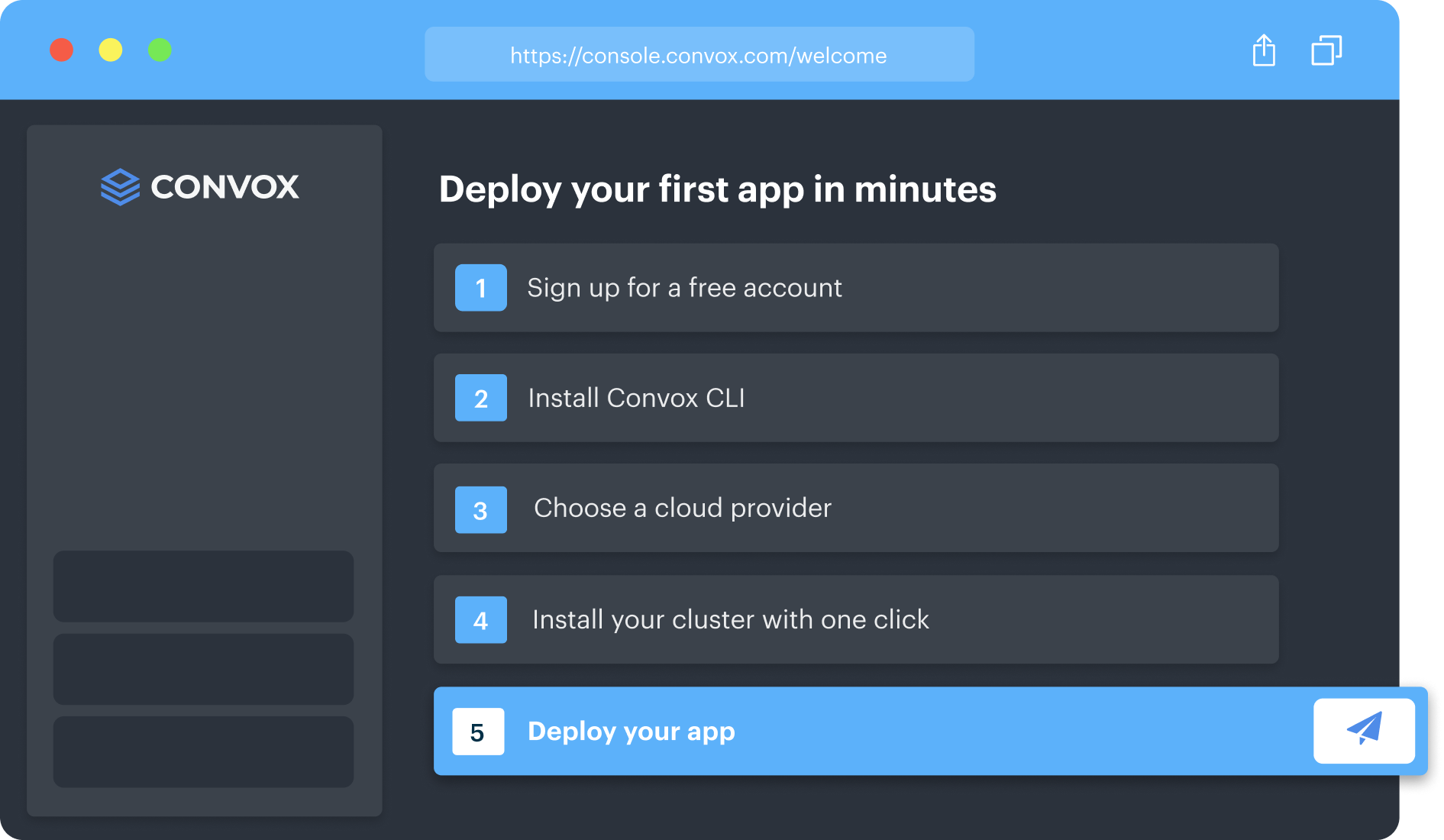Click the middle sidebar placeholder block

coord(203,669)
